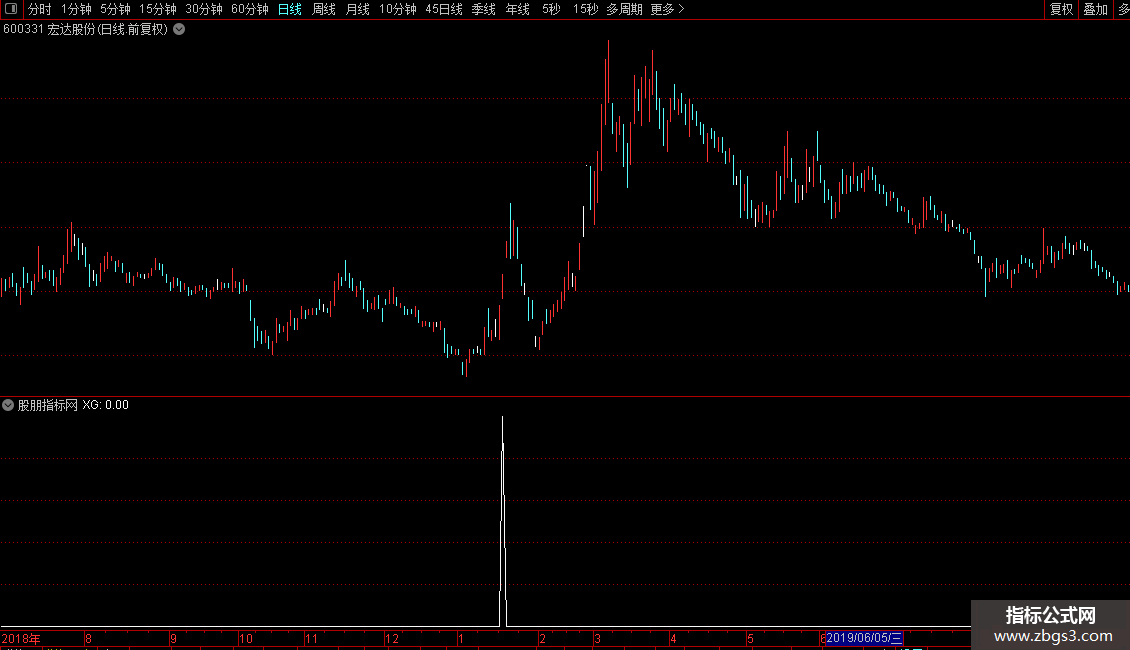This screenshot has width=1130, height=650.
Task: Click the XG: 0.00 indicator value
Action: [x=105, y=405]
